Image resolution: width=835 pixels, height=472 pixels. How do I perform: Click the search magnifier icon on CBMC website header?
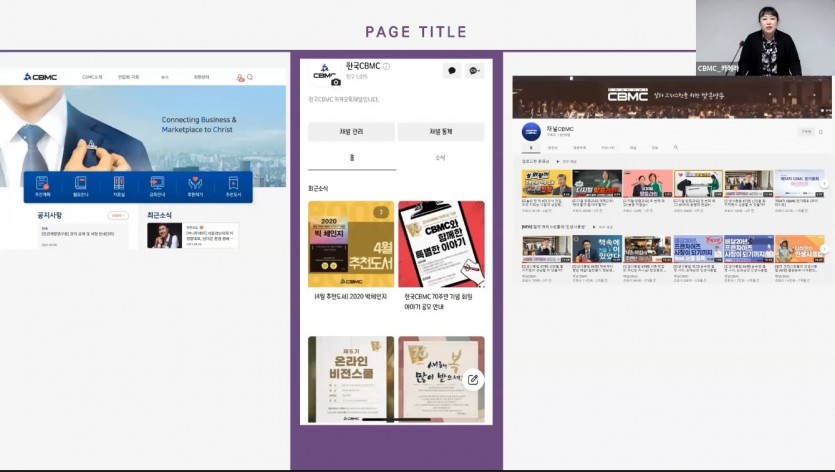point(250,77)
